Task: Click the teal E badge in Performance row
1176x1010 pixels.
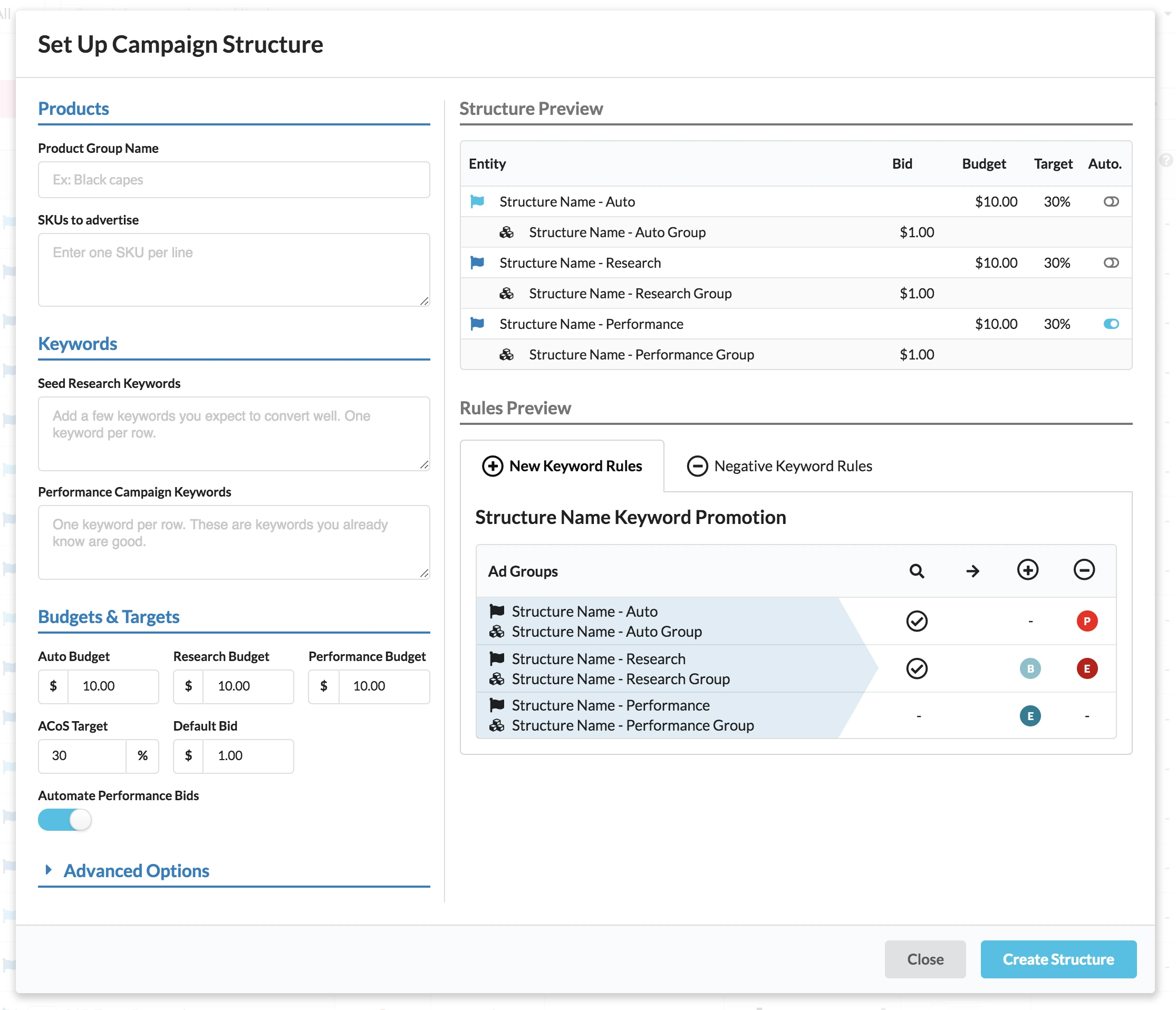Action: pyautogui.click(x=1029, y=716)
